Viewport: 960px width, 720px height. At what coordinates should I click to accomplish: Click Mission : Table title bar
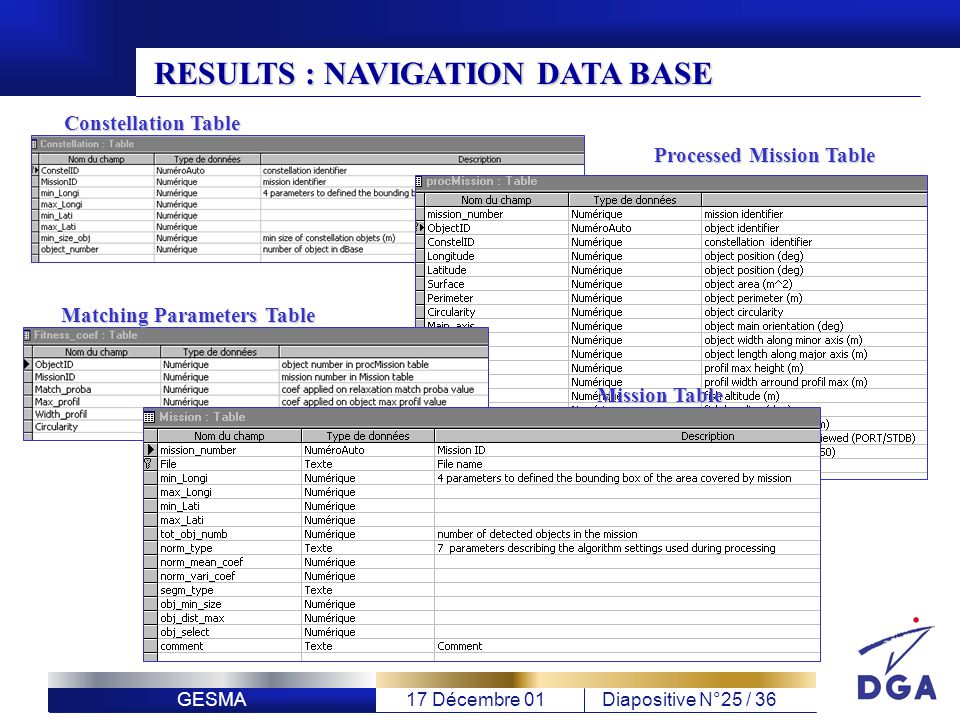click(482, 417)
